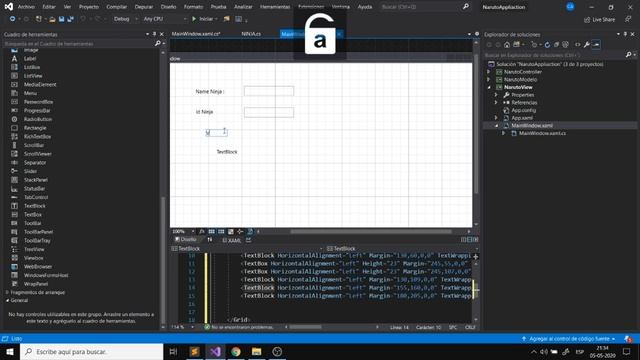Open Chrome from the taskbar

(x=236, y=351)
